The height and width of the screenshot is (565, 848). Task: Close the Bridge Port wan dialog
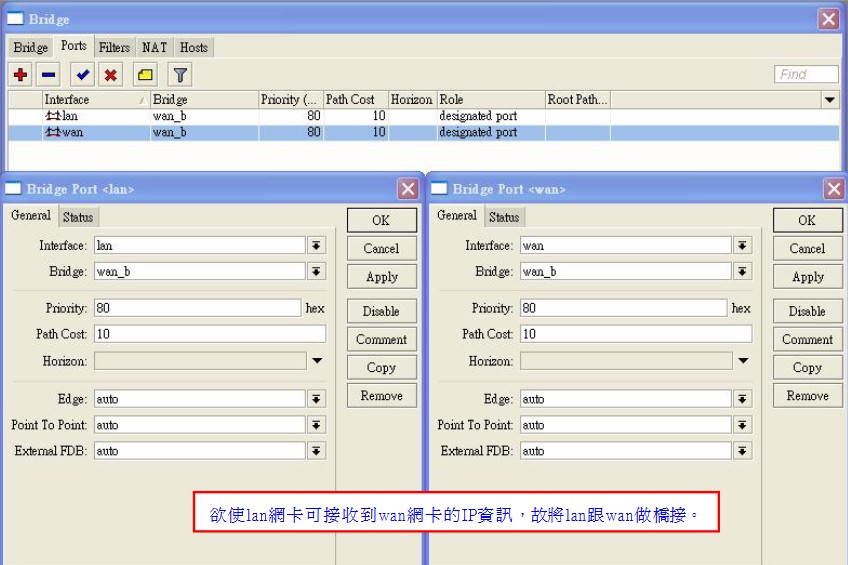pos(834,189)
